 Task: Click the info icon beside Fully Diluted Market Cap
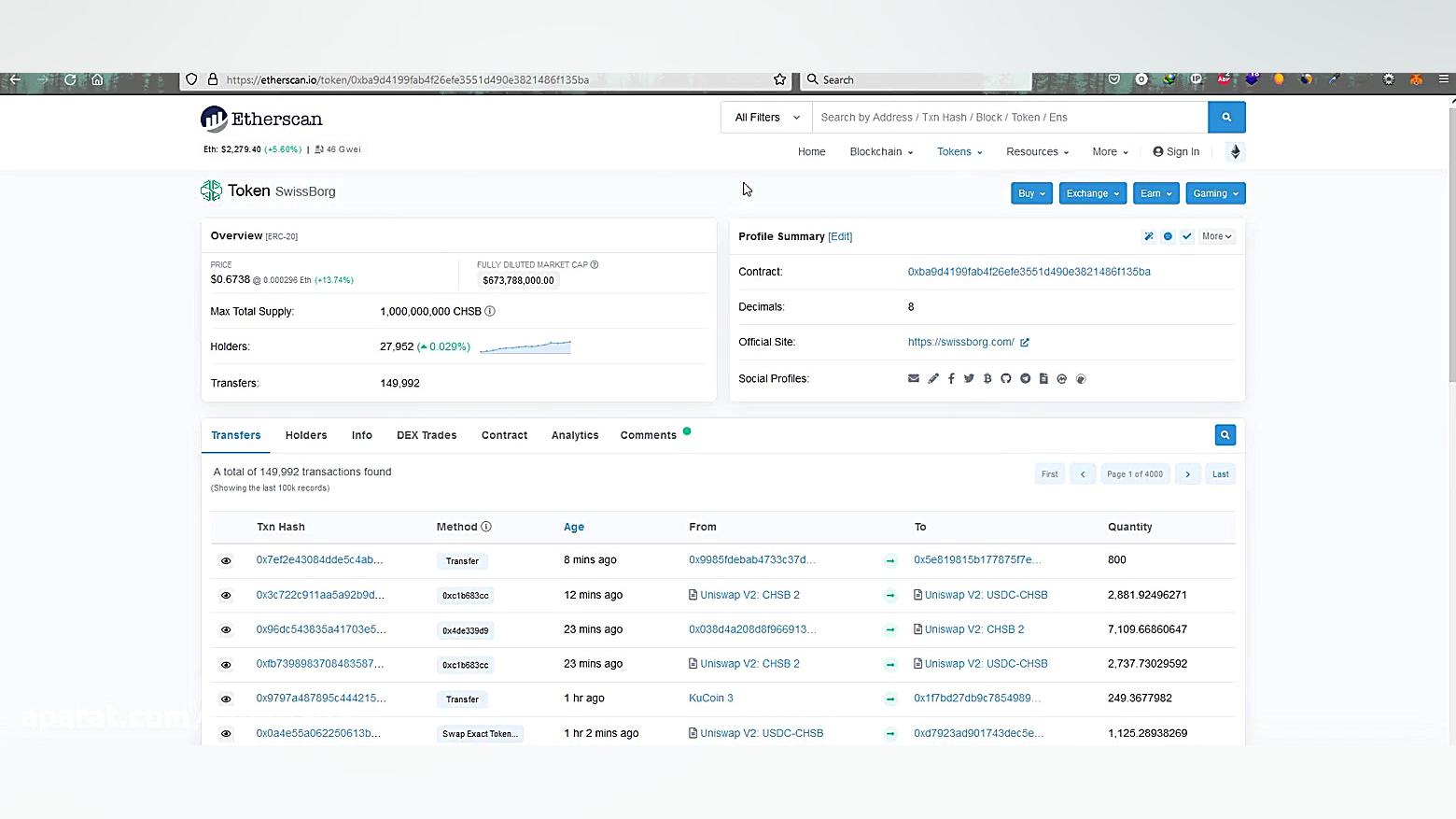595,264
